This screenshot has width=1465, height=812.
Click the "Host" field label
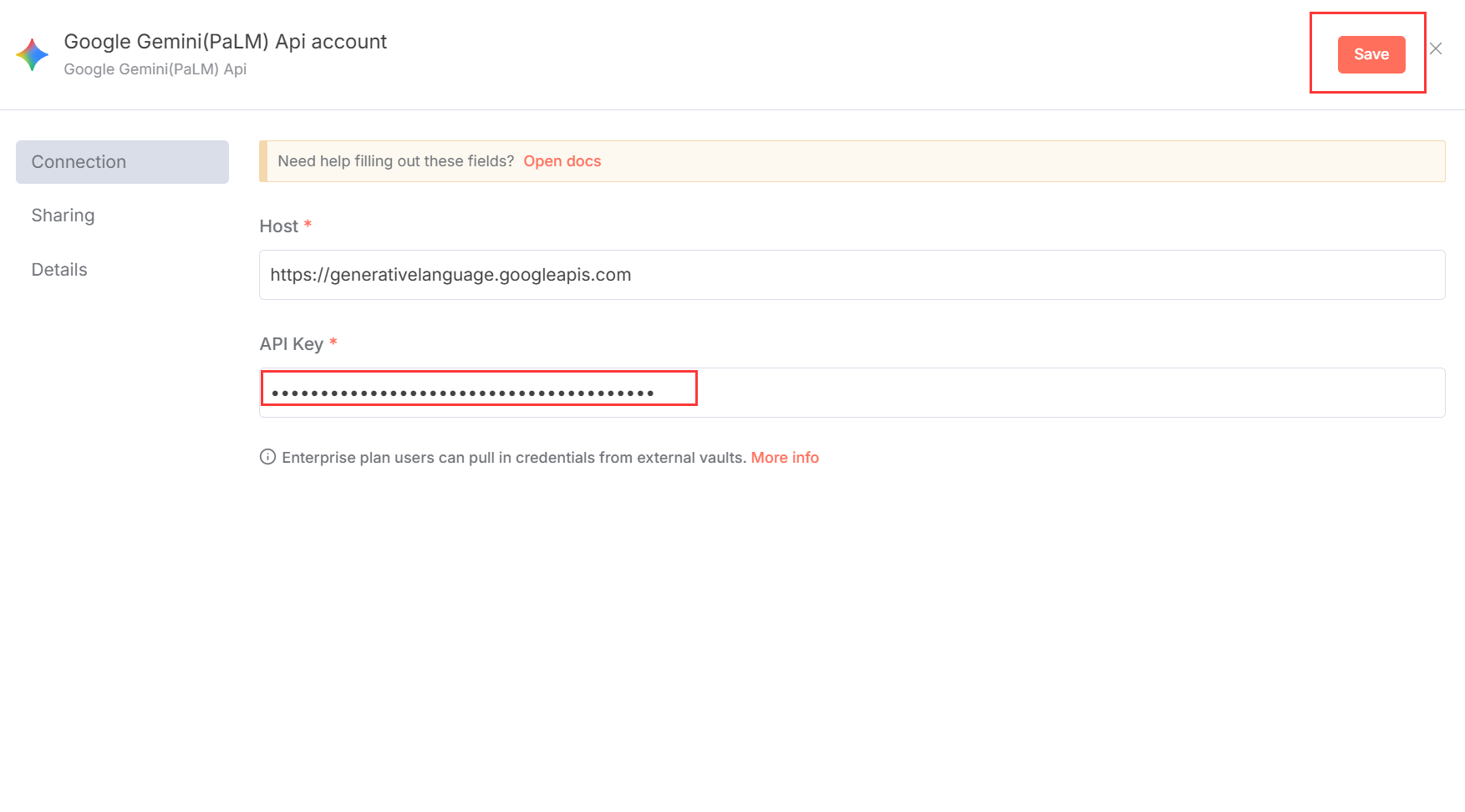tap(279, 226)
